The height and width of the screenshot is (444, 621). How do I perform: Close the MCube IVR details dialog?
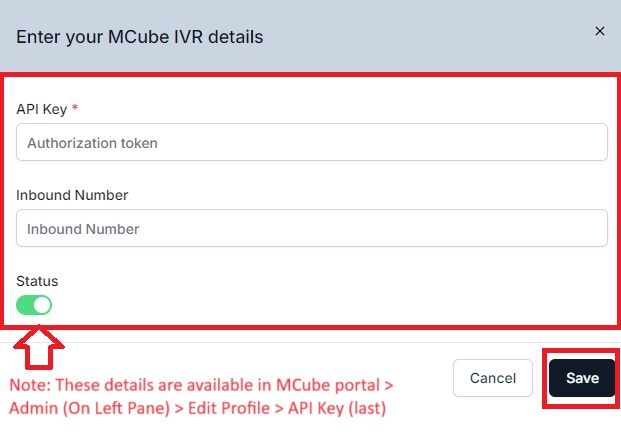point(600,31)
